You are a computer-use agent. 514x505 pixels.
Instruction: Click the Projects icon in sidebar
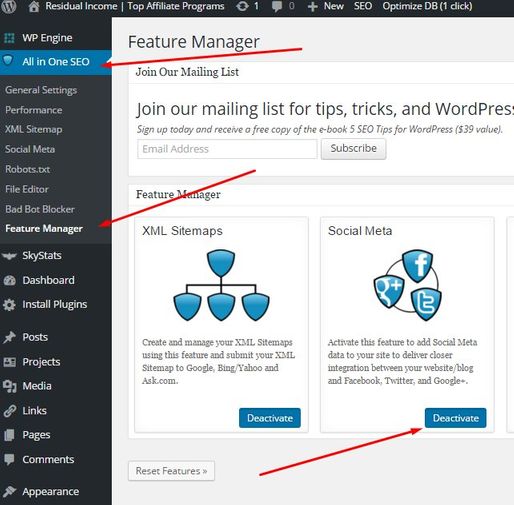click(9, 362)
